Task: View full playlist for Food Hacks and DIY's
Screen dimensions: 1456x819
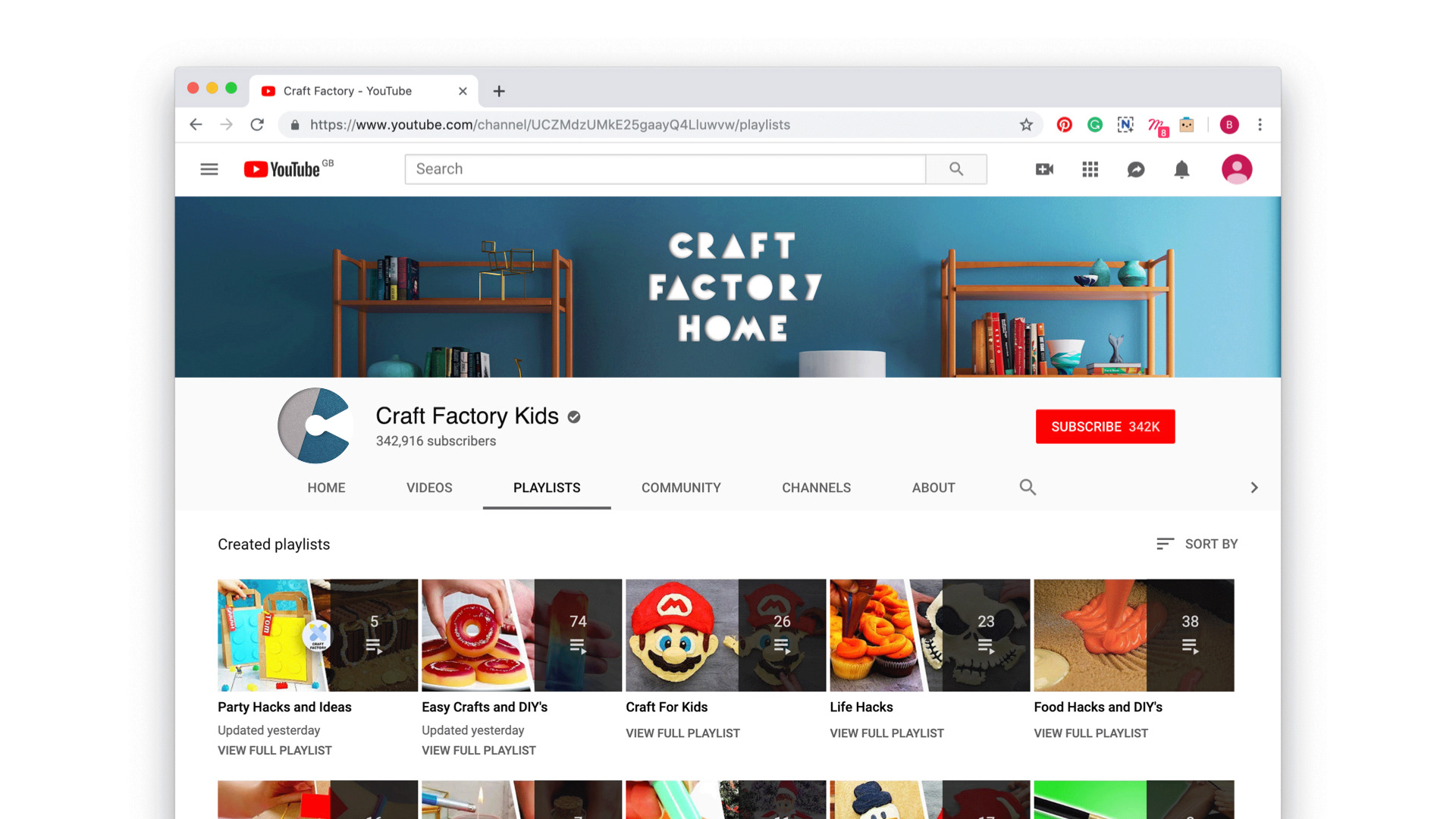Action: tap(1090, 733)
